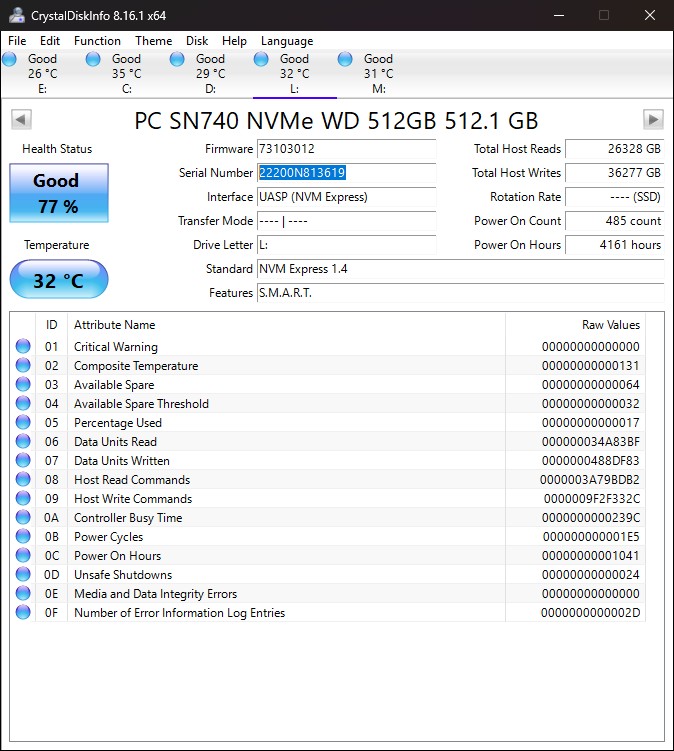Screen dimensions: 674x751
Task: Select the Controller Busy Time attribute name
Action: click(128, 518)
